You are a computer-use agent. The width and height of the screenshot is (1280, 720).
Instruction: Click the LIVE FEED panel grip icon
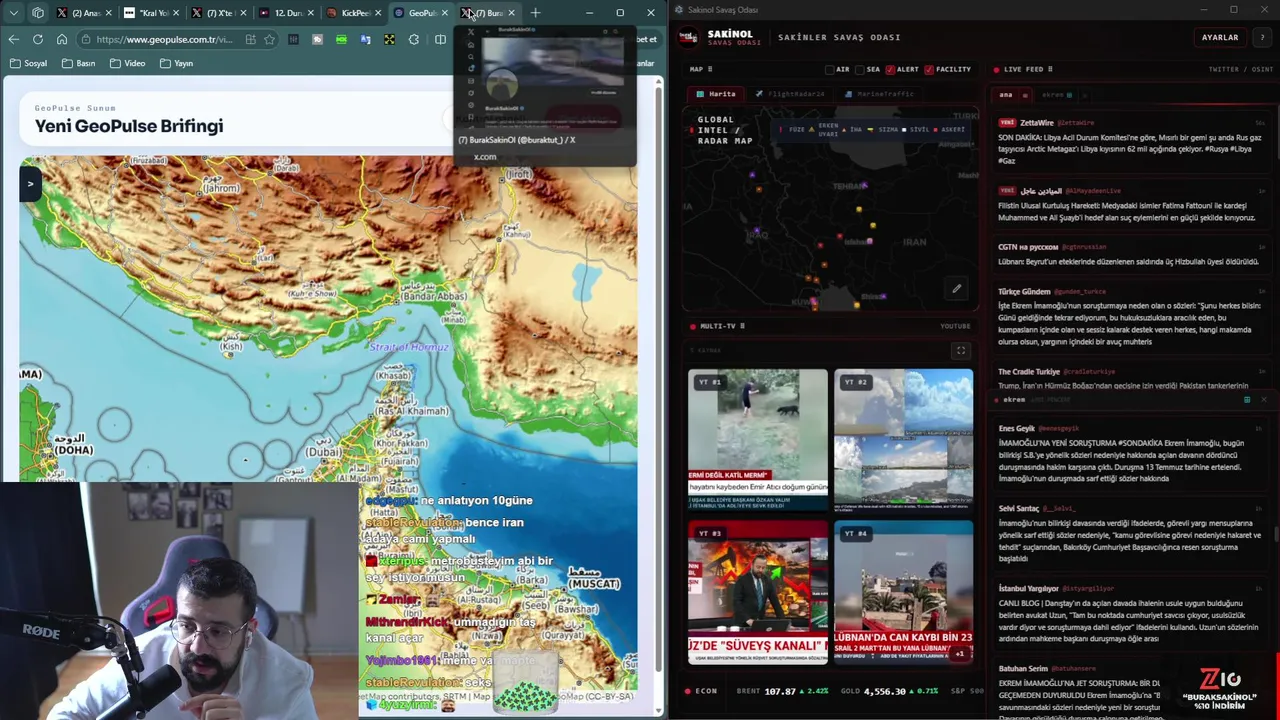point(1050,69)
